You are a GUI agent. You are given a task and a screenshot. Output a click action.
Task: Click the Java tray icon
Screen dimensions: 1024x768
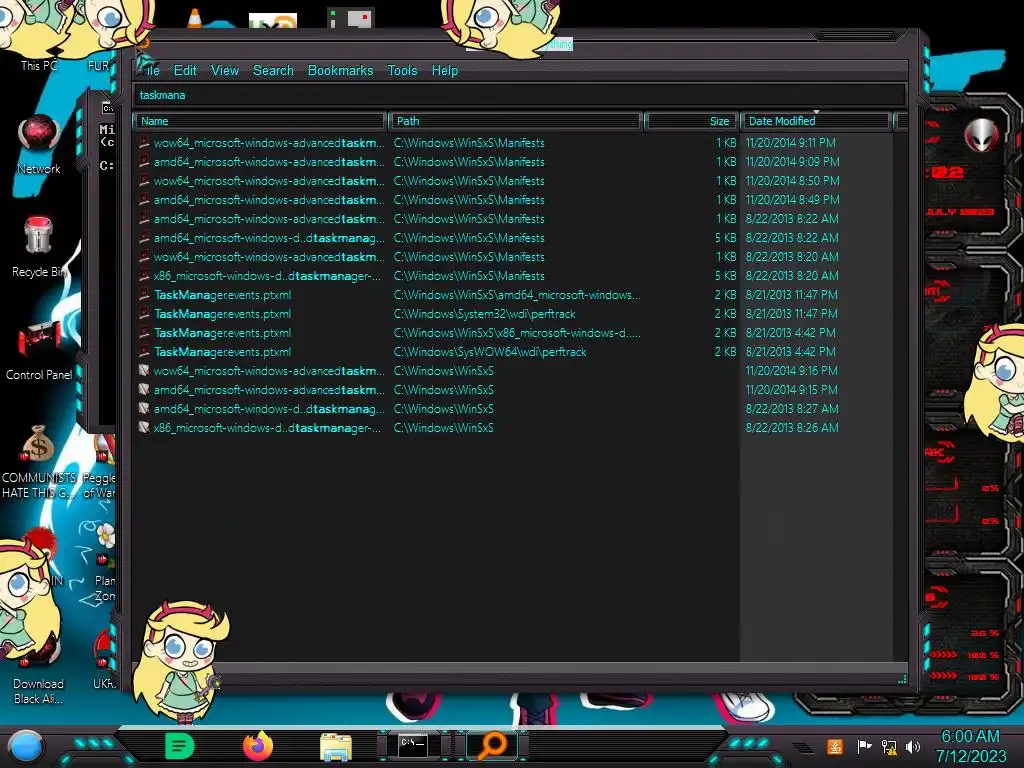pyautogui.click(x=835, y=746)
